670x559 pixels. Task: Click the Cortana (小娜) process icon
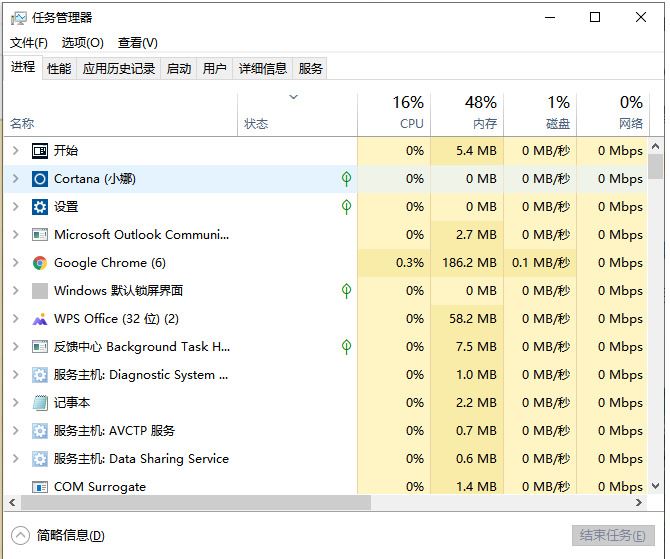point(40,179)
